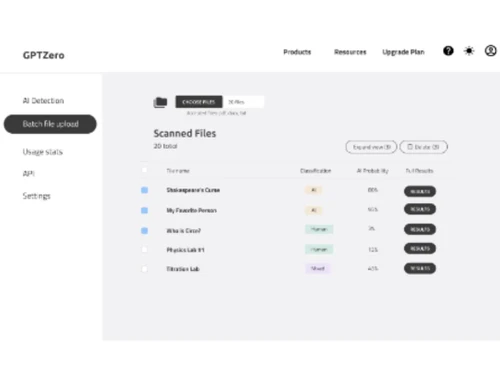Viewport: 500px width, 375px height.
Task: Click the Mixed tag for Titration Lab
Action: coord(318,268)
